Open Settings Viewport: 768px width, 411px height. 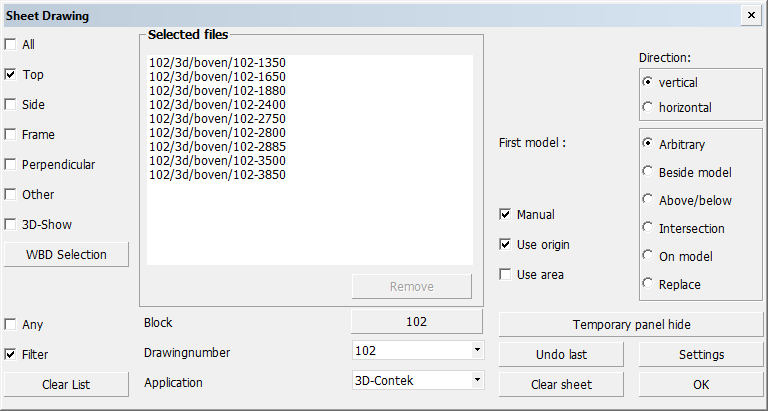[x=701, y=355]
